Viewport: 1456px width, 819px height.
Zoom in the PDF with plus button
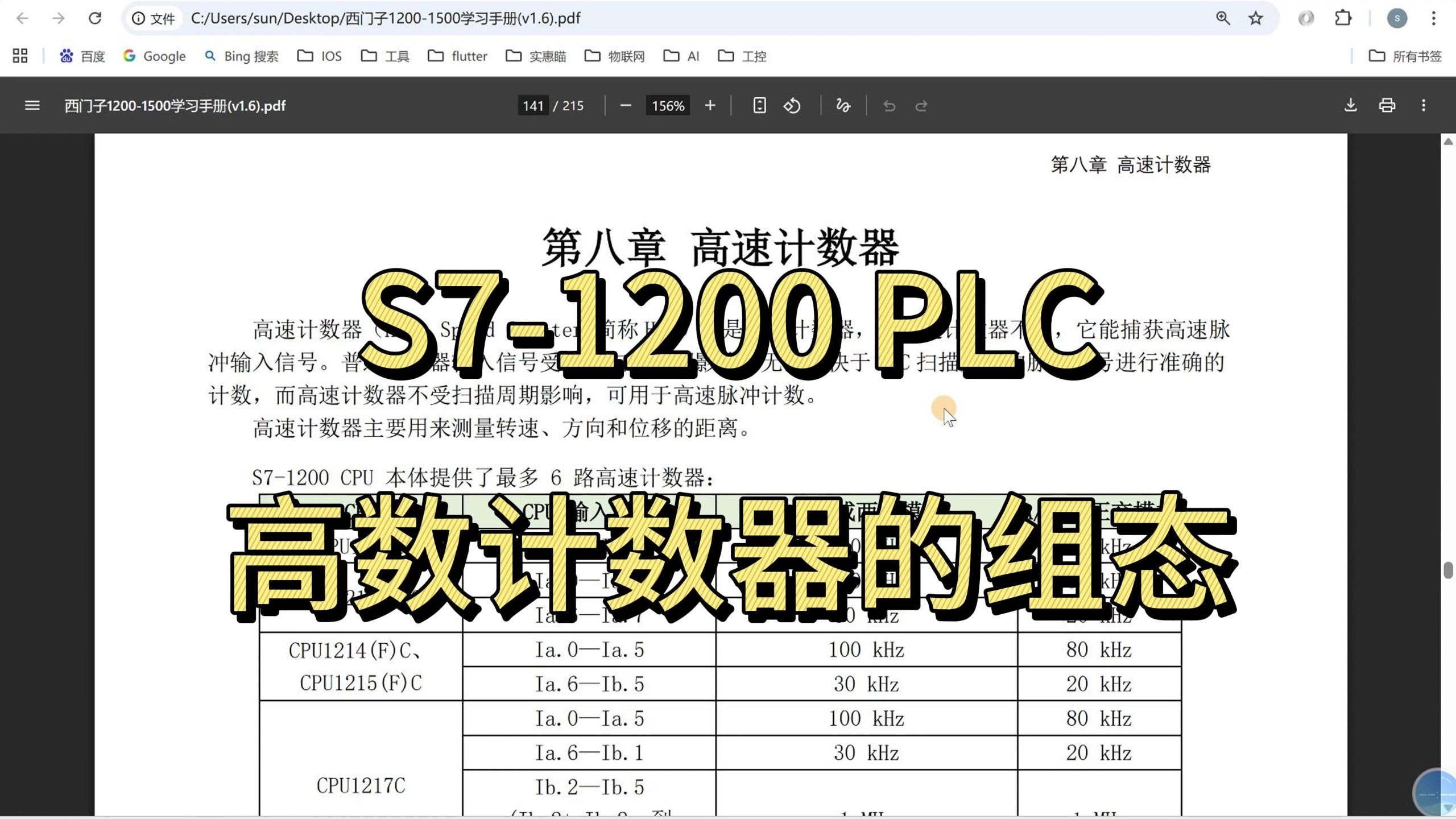point(710,105)
